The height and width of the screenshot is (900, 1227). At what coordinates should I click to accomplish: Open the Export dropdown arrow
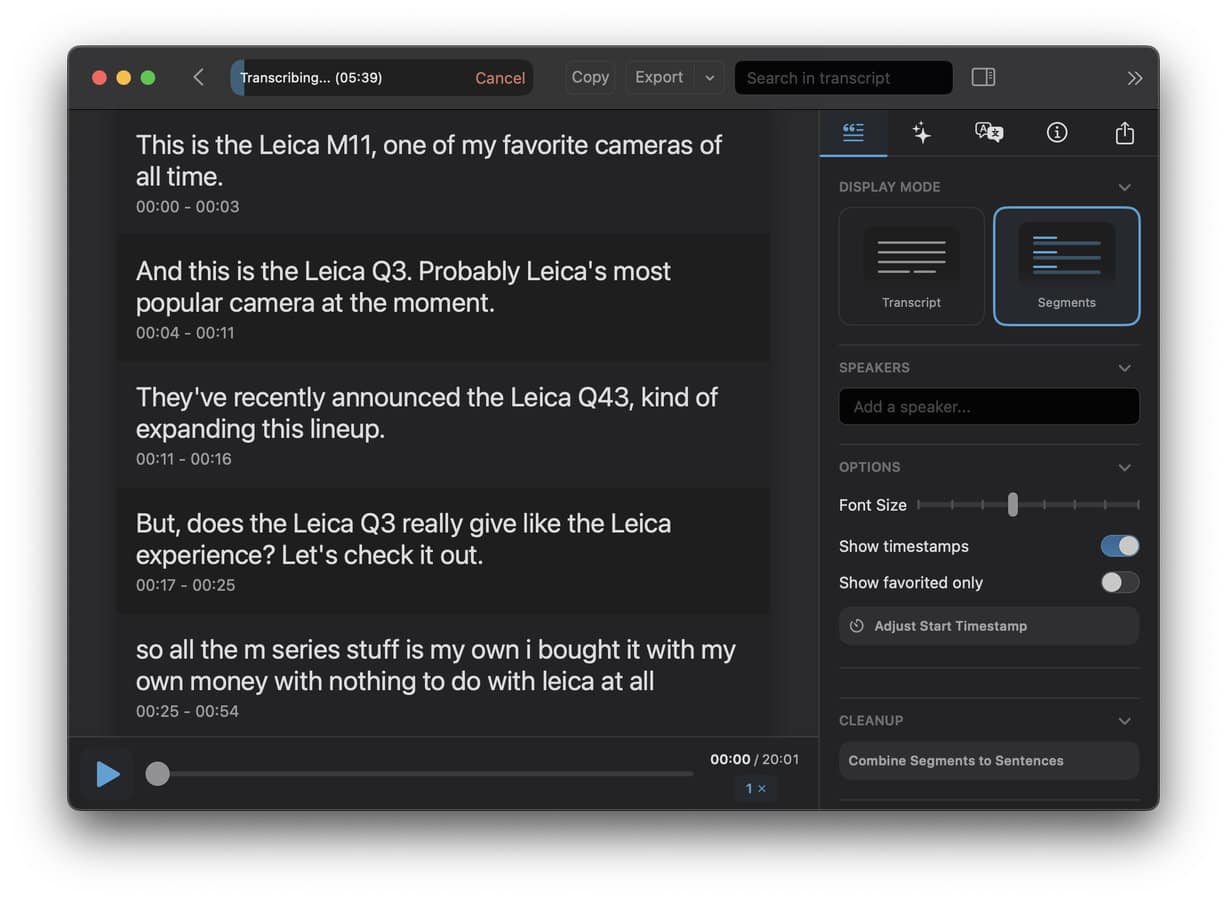pos(709,77)
